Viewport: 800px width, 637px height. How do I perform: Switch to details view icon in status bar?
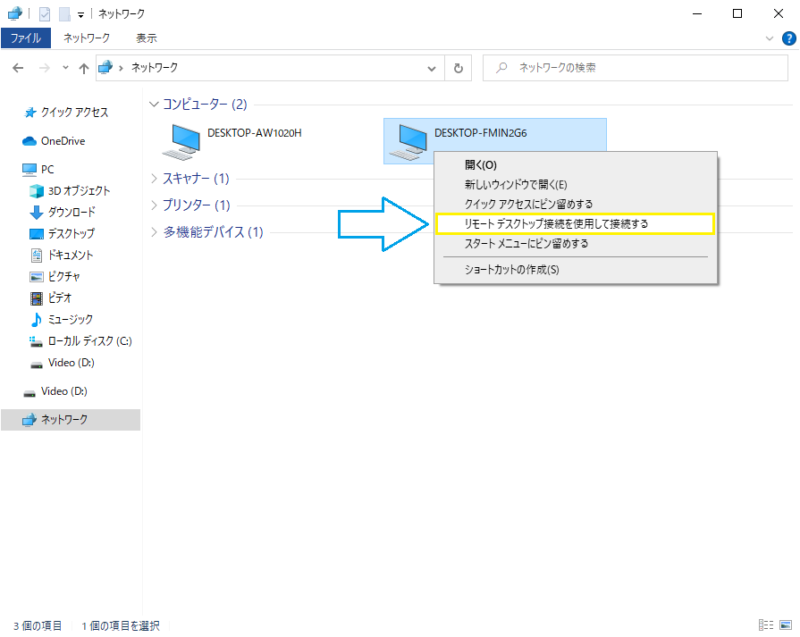click(766, 625)
